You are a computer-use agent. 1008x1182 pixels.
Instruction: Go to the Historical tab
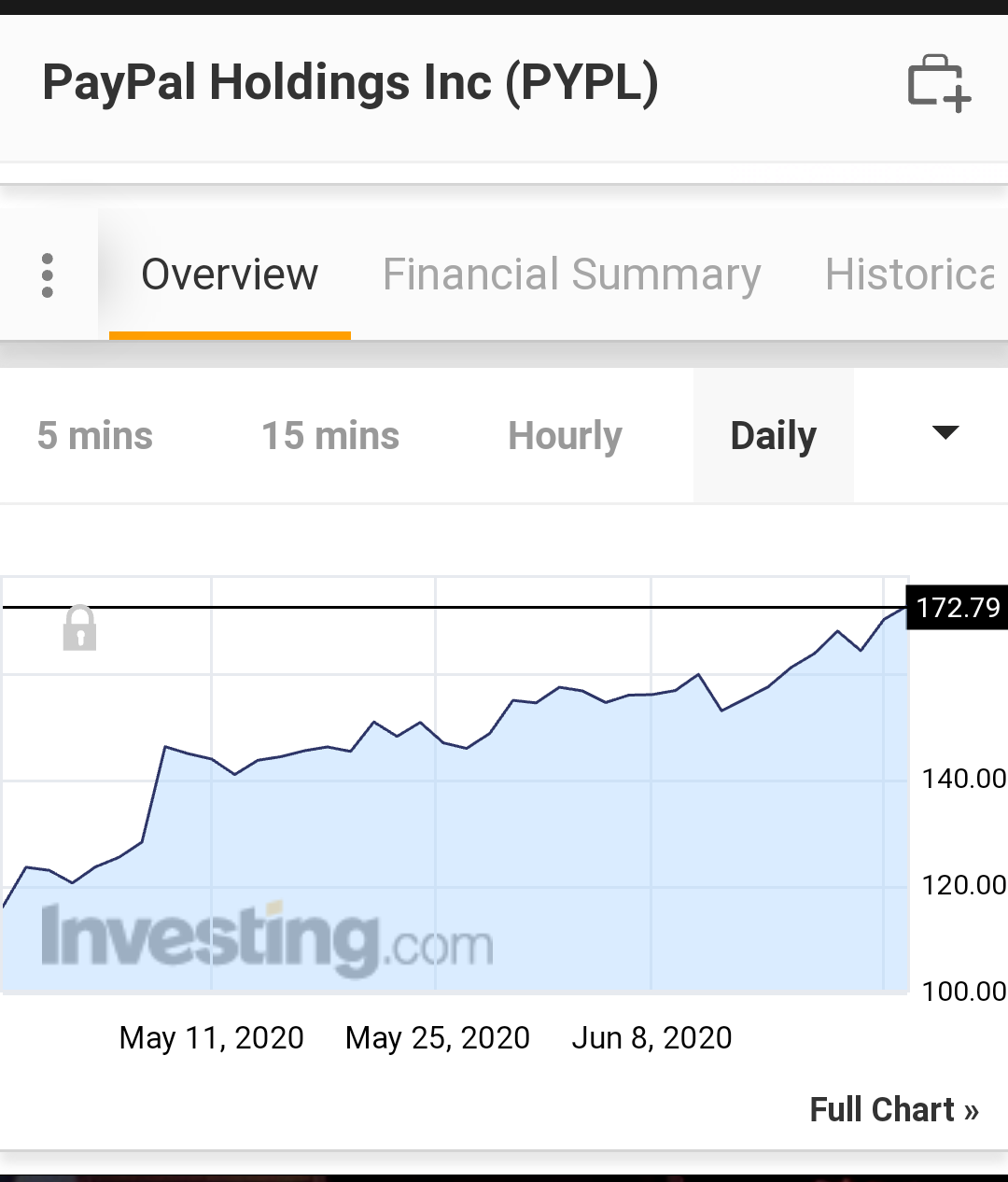[x=910, y=274]
